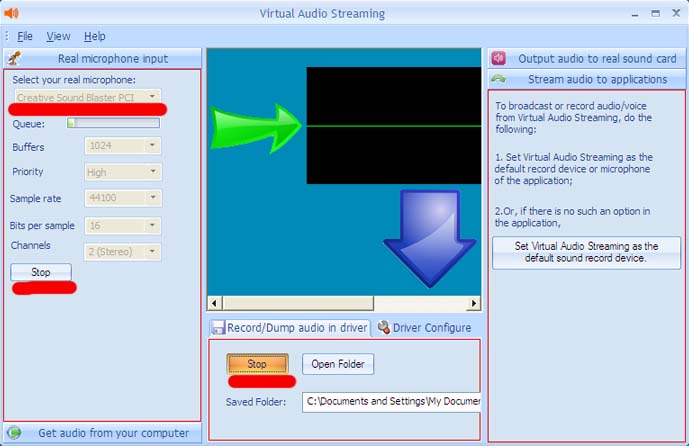The height and width of the screenshot is (446, 689).
Task: Click the wrench Driver Configure icon
Action: point(384,327)
